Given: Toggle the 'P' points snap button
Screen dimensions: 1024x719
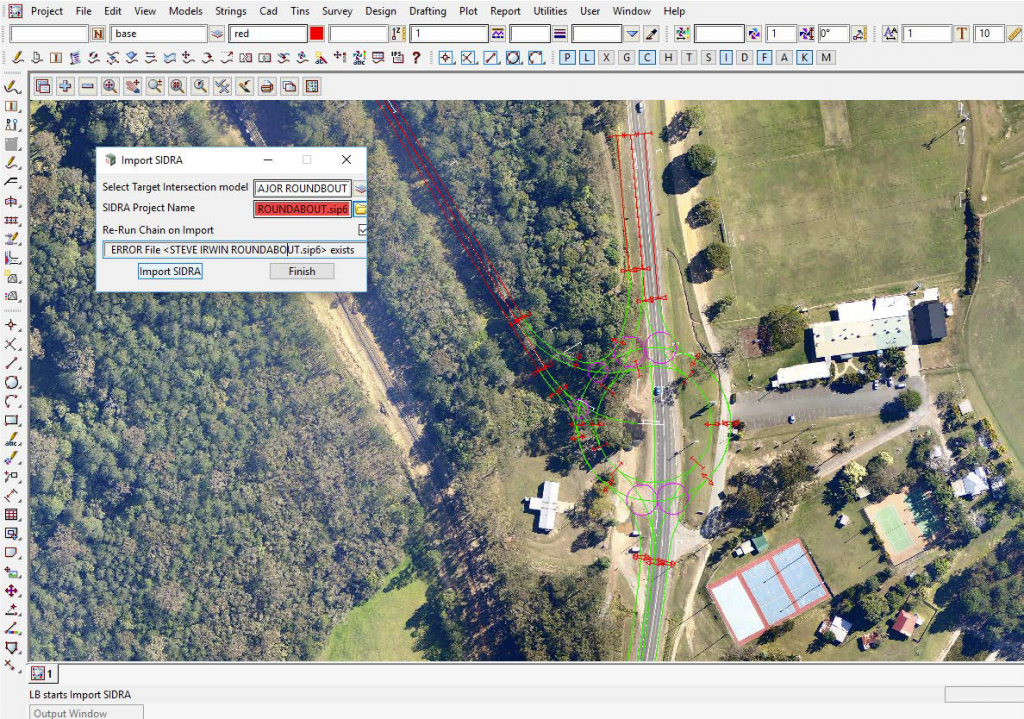Looking at the screenshot, I should click(567, 58).
